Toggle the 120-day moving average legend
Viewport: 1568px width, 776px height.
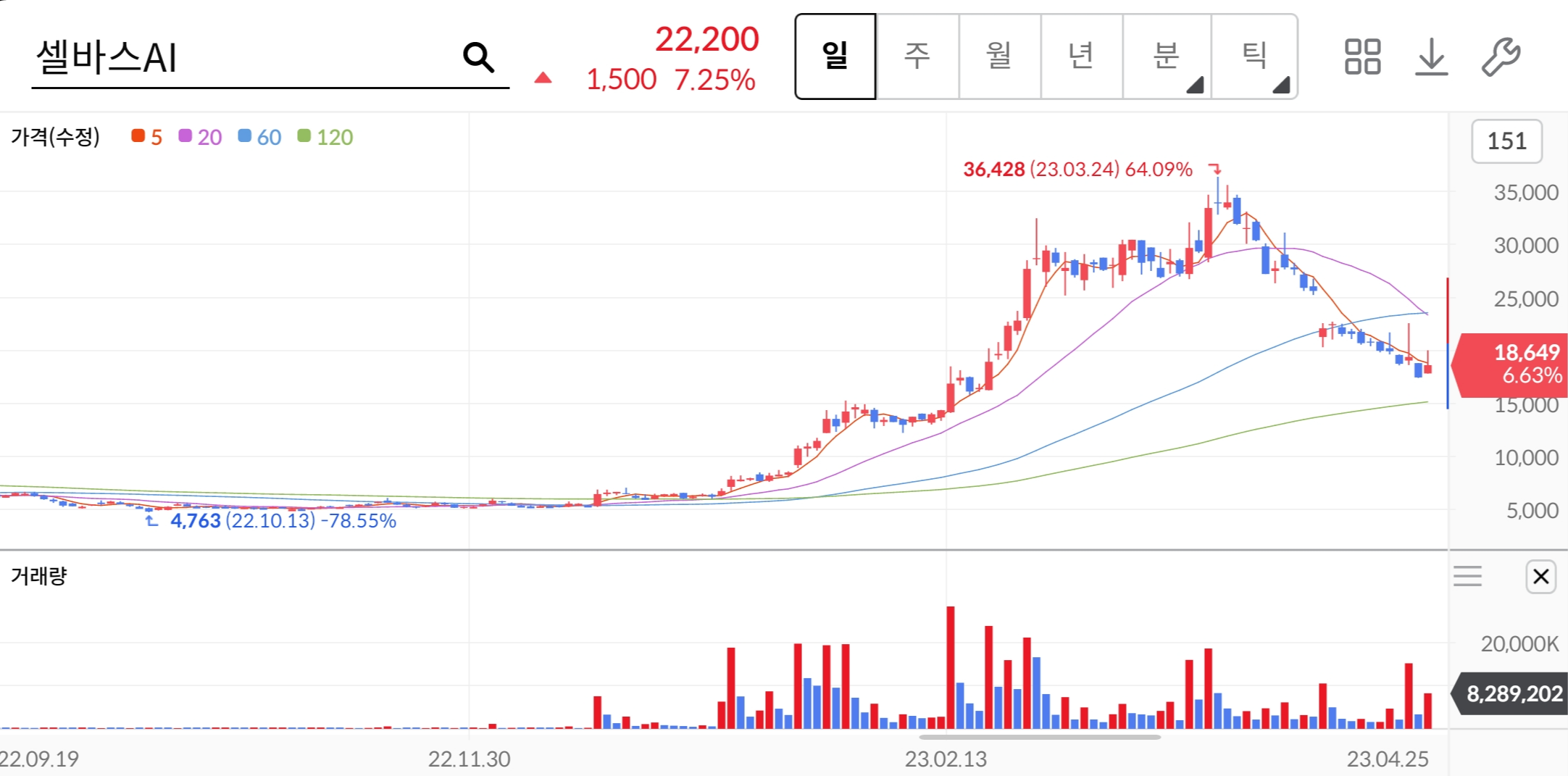click(x=325, y=137)
